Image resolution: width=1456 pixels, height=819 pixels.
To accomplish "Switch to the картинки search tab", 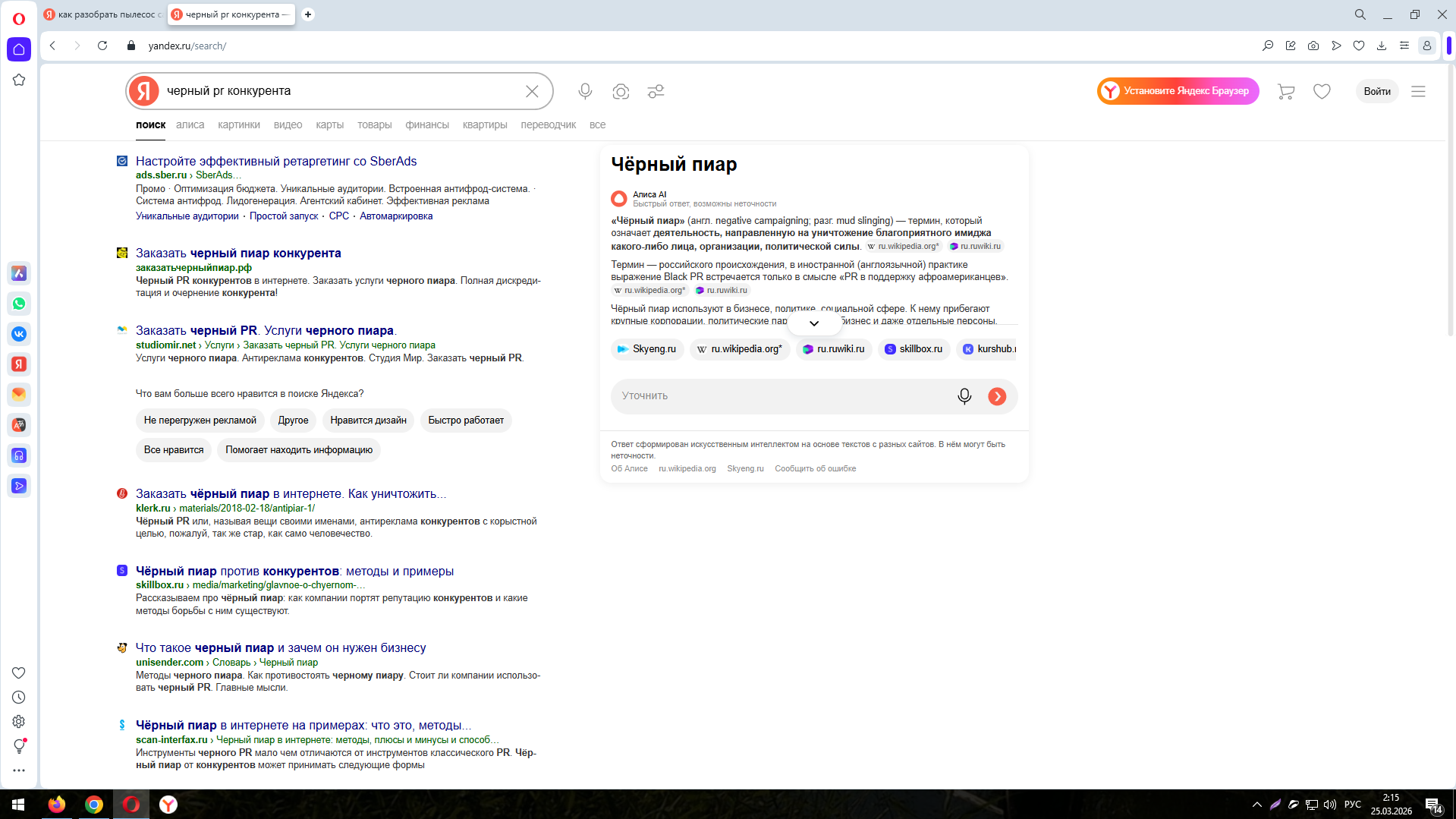I will (238, 125).
